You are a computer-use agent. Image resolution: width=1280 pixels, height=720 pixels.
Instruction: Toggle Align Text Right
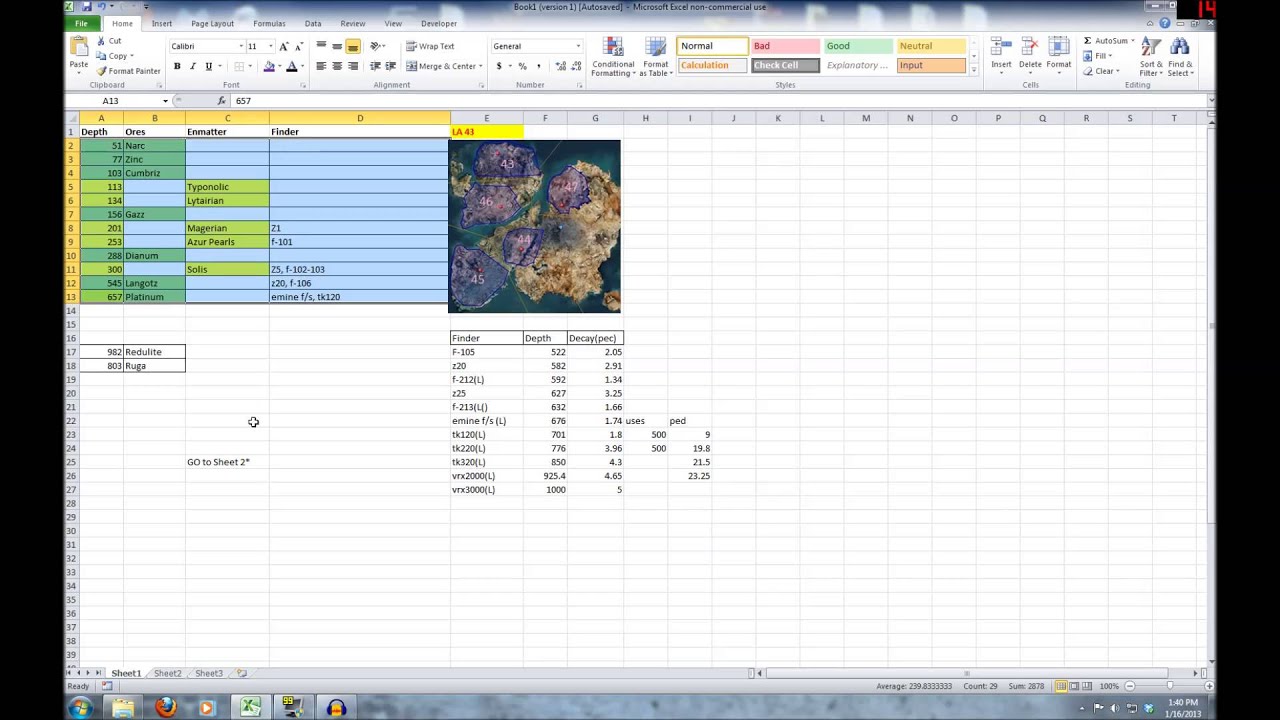pyautogui.click(x=353, y=66)
